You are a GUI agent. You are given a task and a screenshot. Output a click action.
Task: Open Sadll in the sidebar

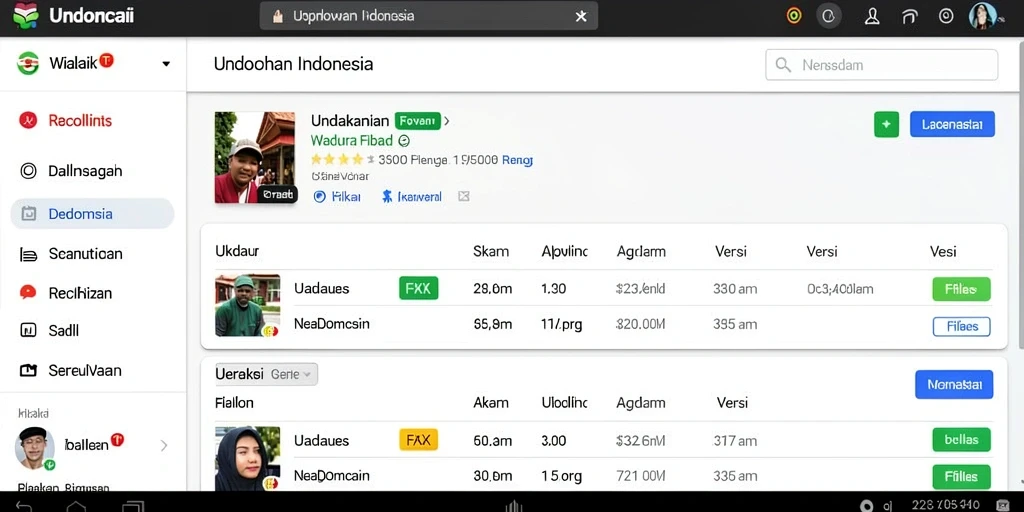coord(63,330)
